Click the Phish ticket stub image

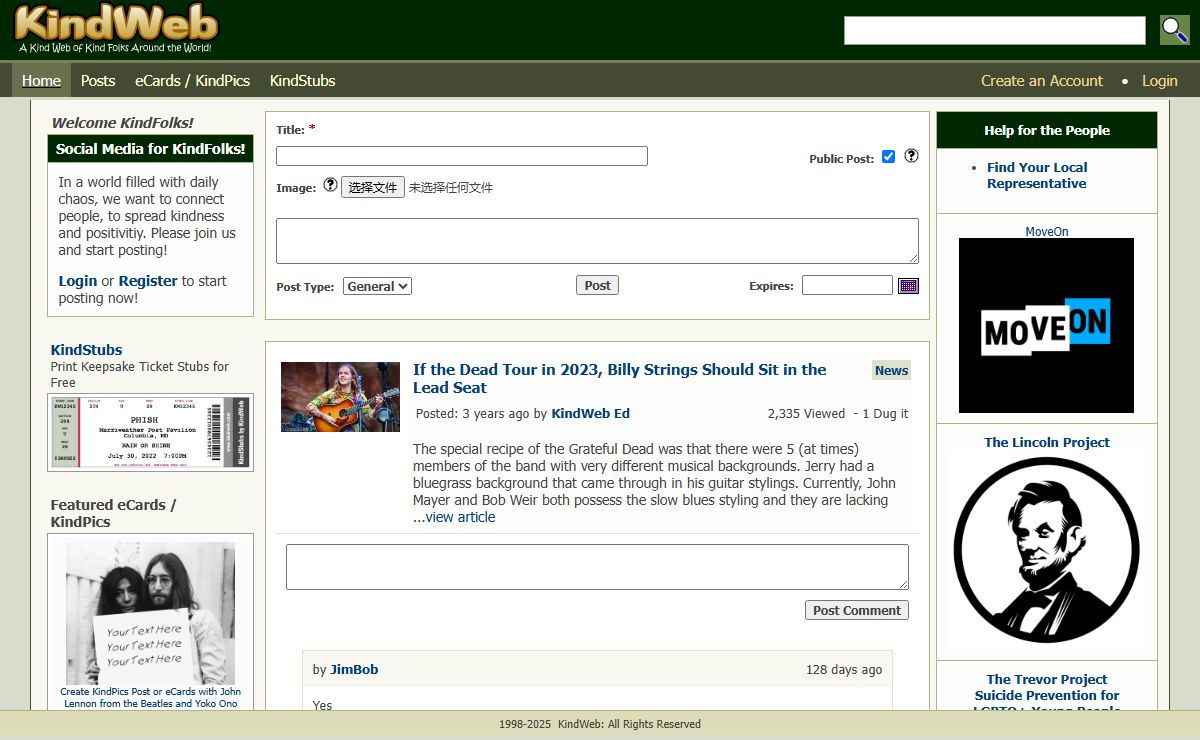(150, 432)
